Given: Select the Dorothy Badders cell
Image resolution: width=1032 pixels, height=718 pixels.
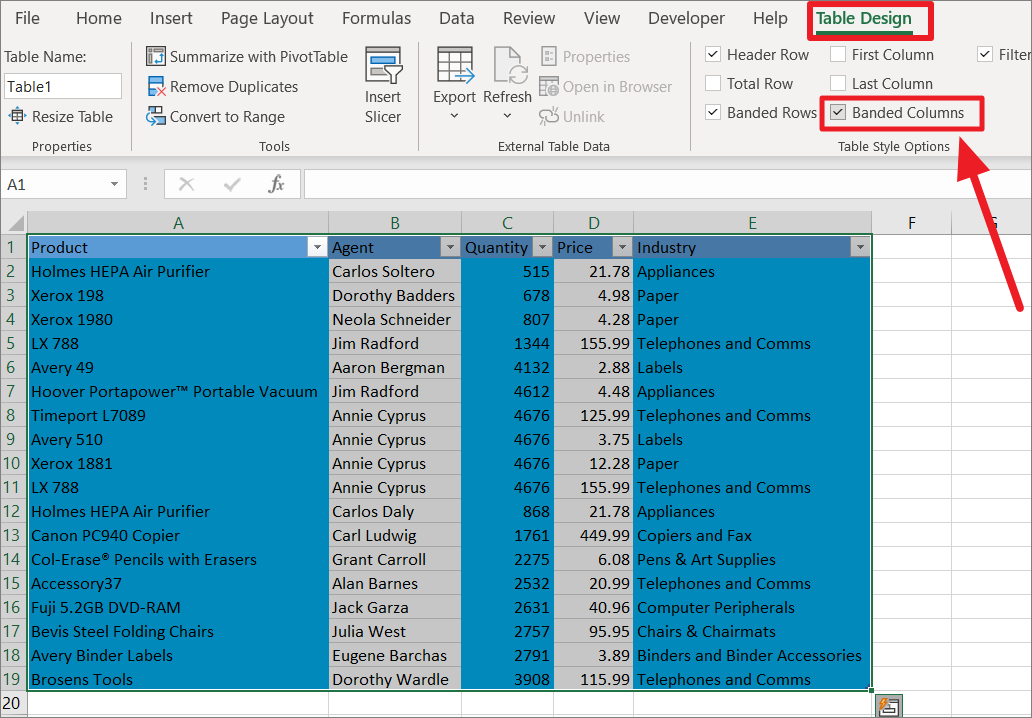Looking at the screenshot, I should tap(395, 295).
